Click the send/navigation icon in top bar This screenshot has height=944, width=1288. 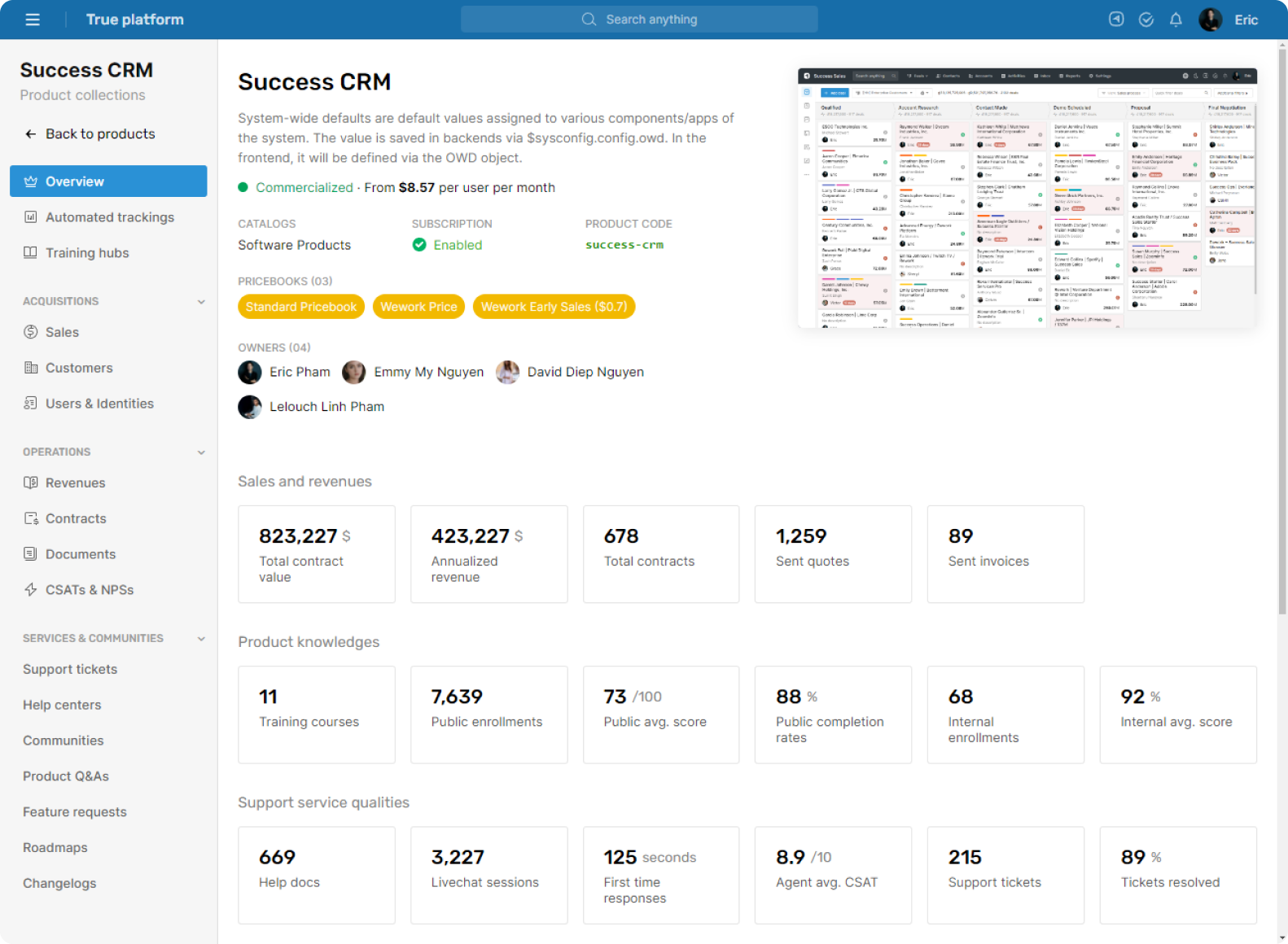[x=1116, y=20]
